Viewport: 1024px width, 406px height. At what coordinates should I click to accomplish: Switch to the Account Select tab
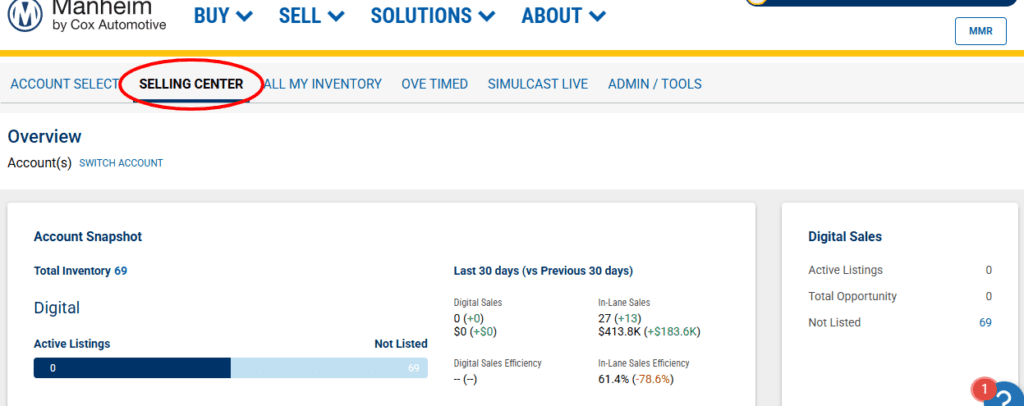pyautogui.click(x=64, y=84)
